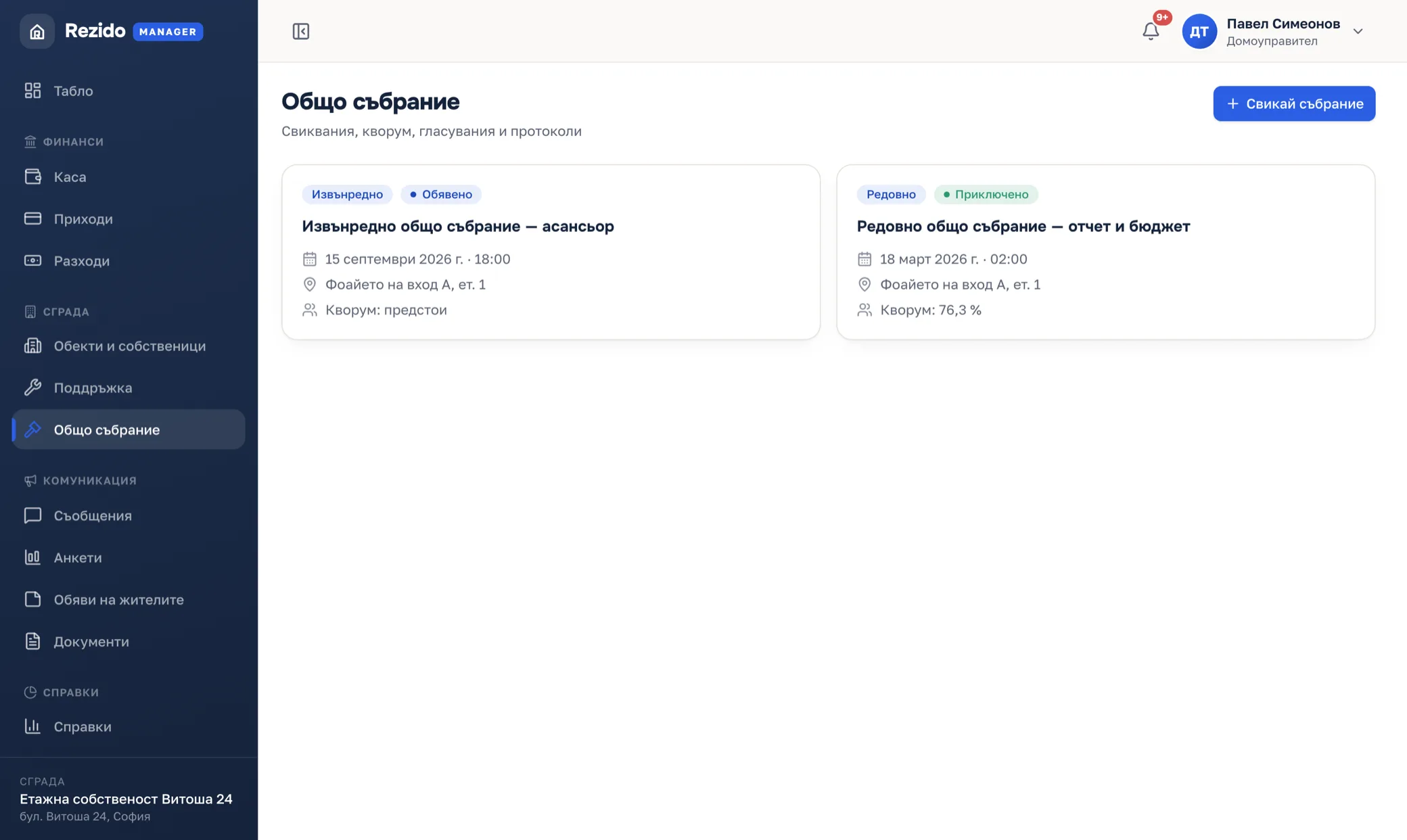This screenshot has height=840, width=1407.
Task: Click the Rezido home logo icon
Action: (x=37, y=31)
